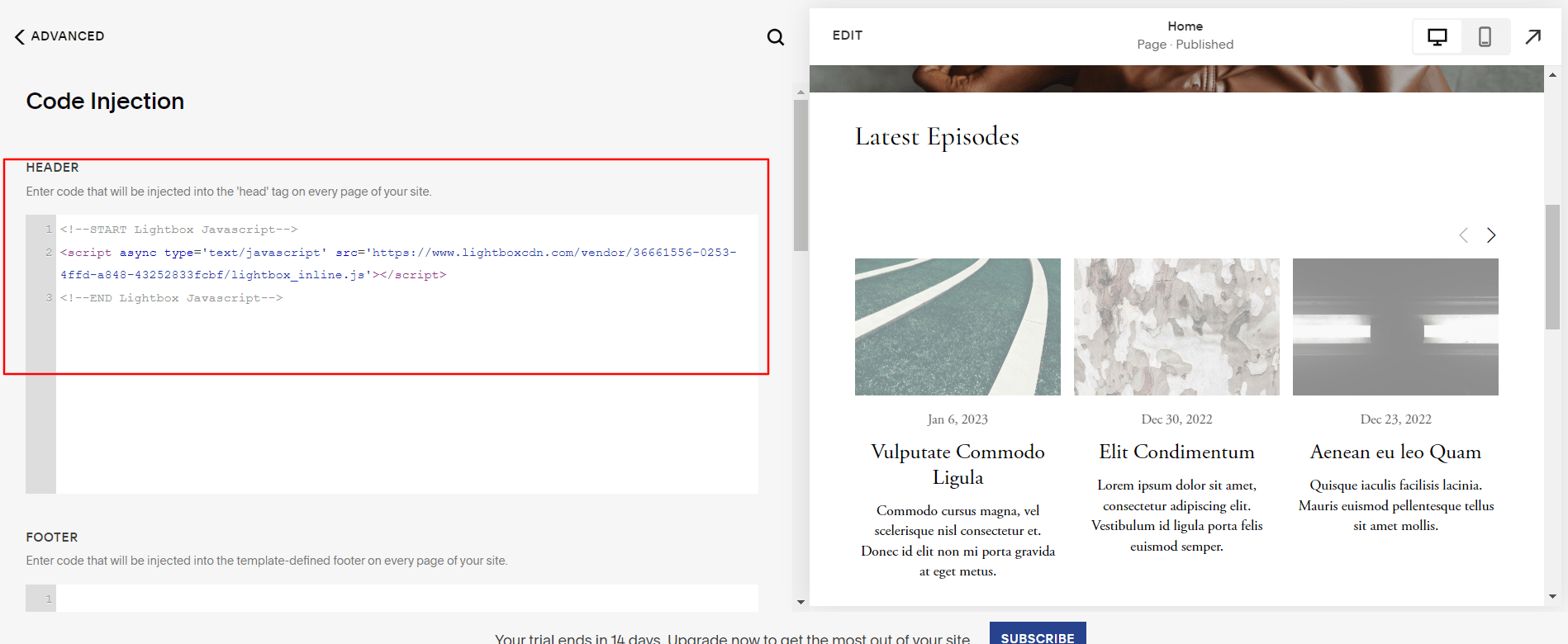Click Quisque iaculis facilisis episode description
This screenshot has height=644, width=1568.
coord(1395,505)
